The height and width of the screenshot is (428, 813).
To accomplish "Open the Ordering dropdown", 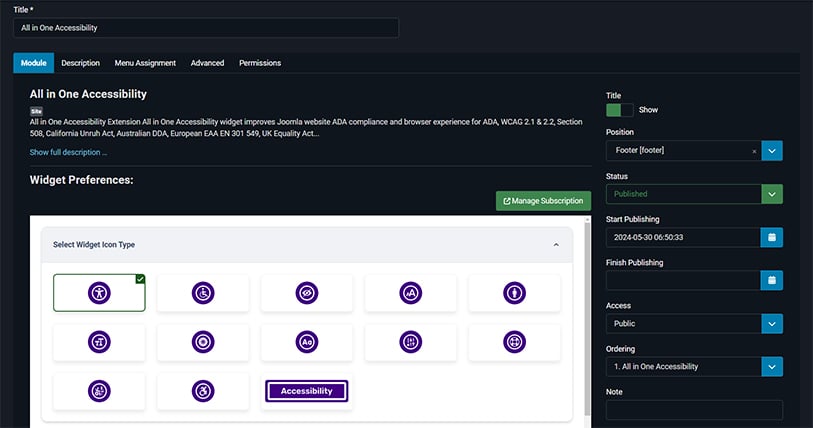I will point(772,367).
